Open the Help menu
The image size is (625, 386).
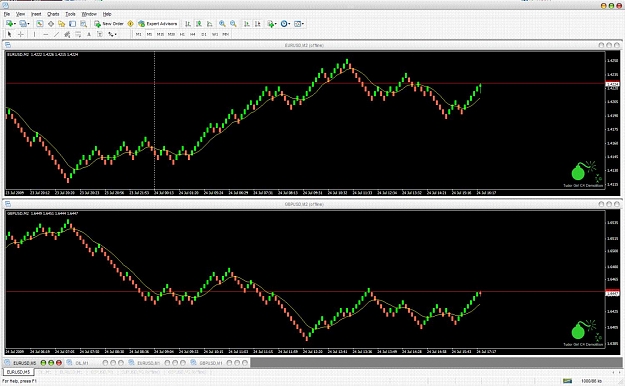tap(107, 14)
